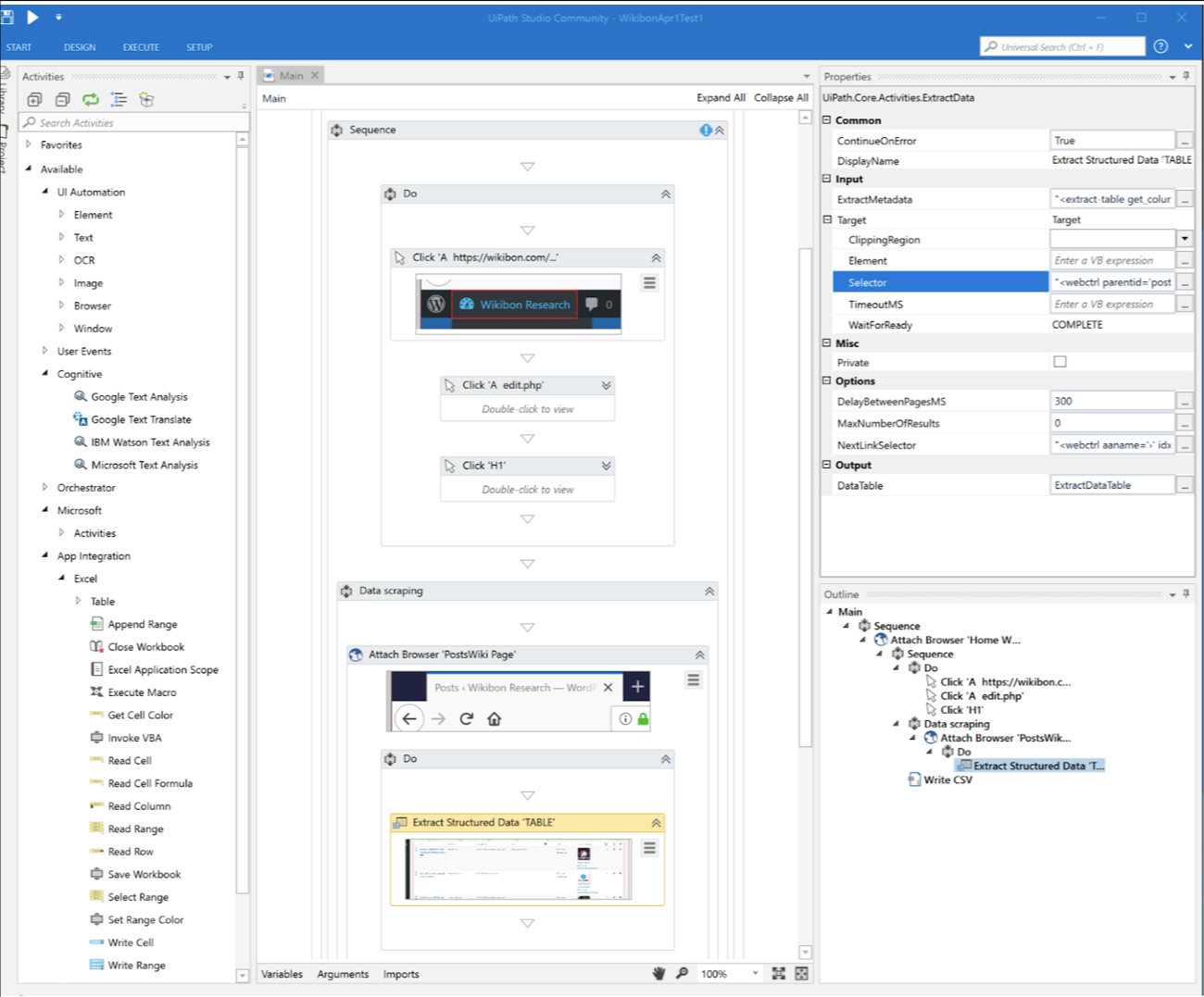Select Google Text Translate activity
This screenshot has width=1204, height=997.
[x=141, y=419]
